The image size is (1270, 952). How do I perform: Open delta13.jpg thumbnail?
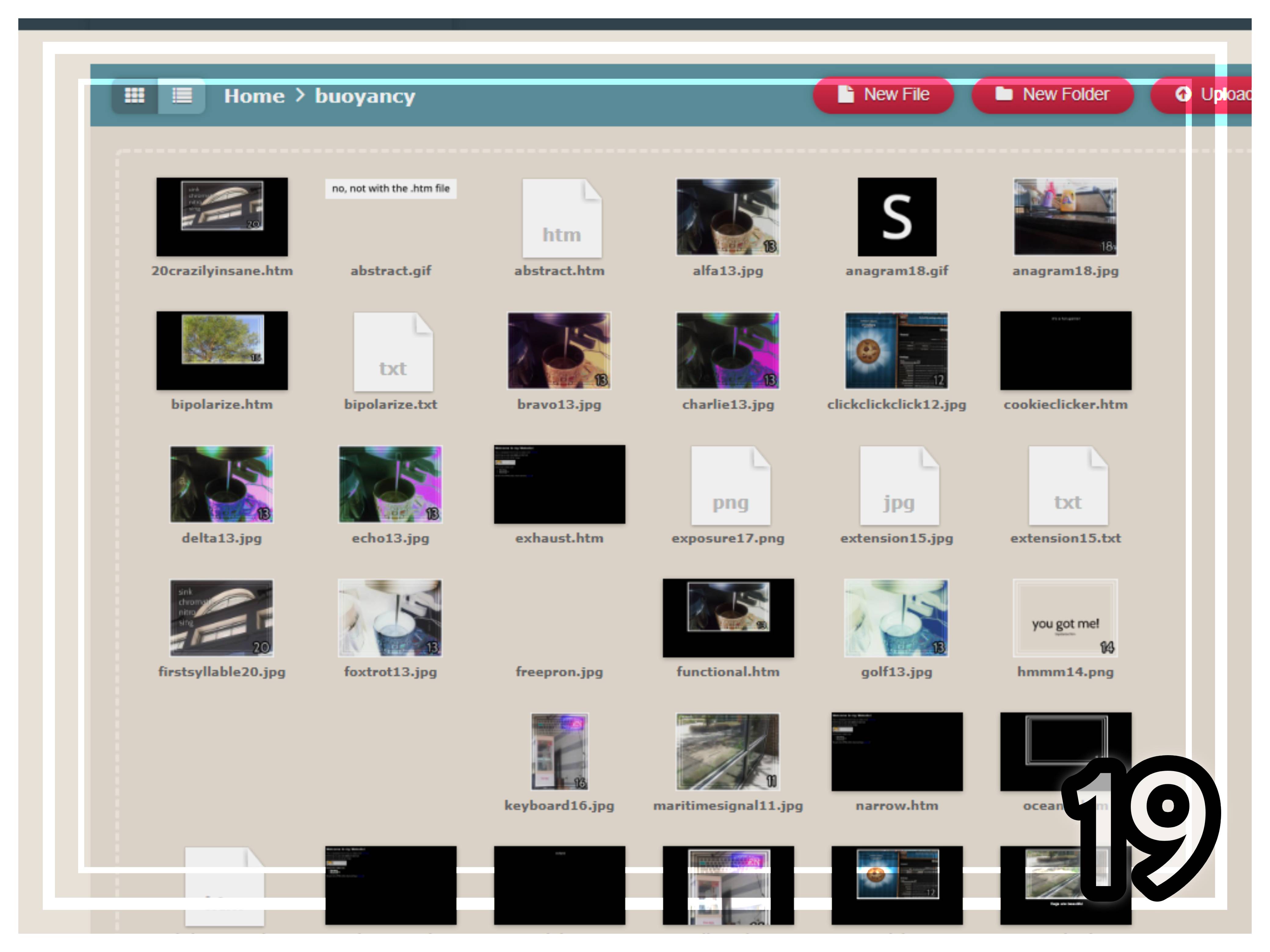[222, 484]
